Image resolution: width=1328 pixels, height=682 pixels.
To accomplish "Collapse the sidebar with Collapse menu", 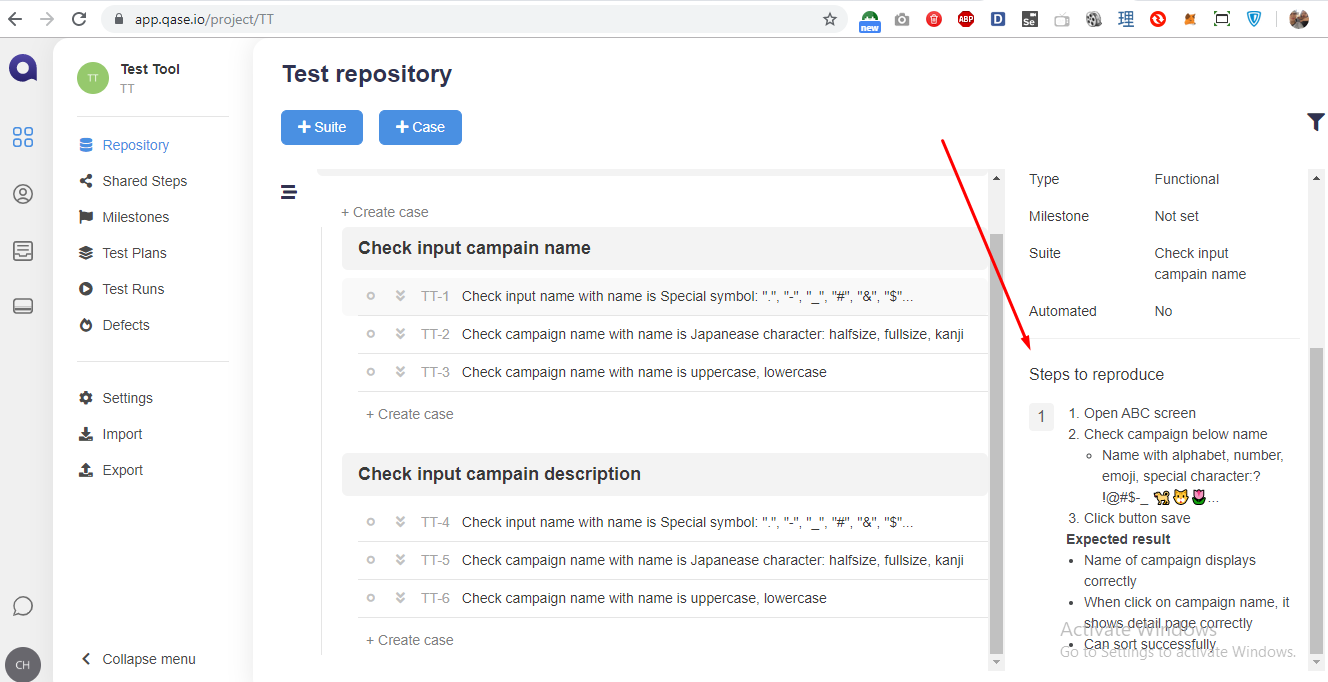I will [138, 659].
